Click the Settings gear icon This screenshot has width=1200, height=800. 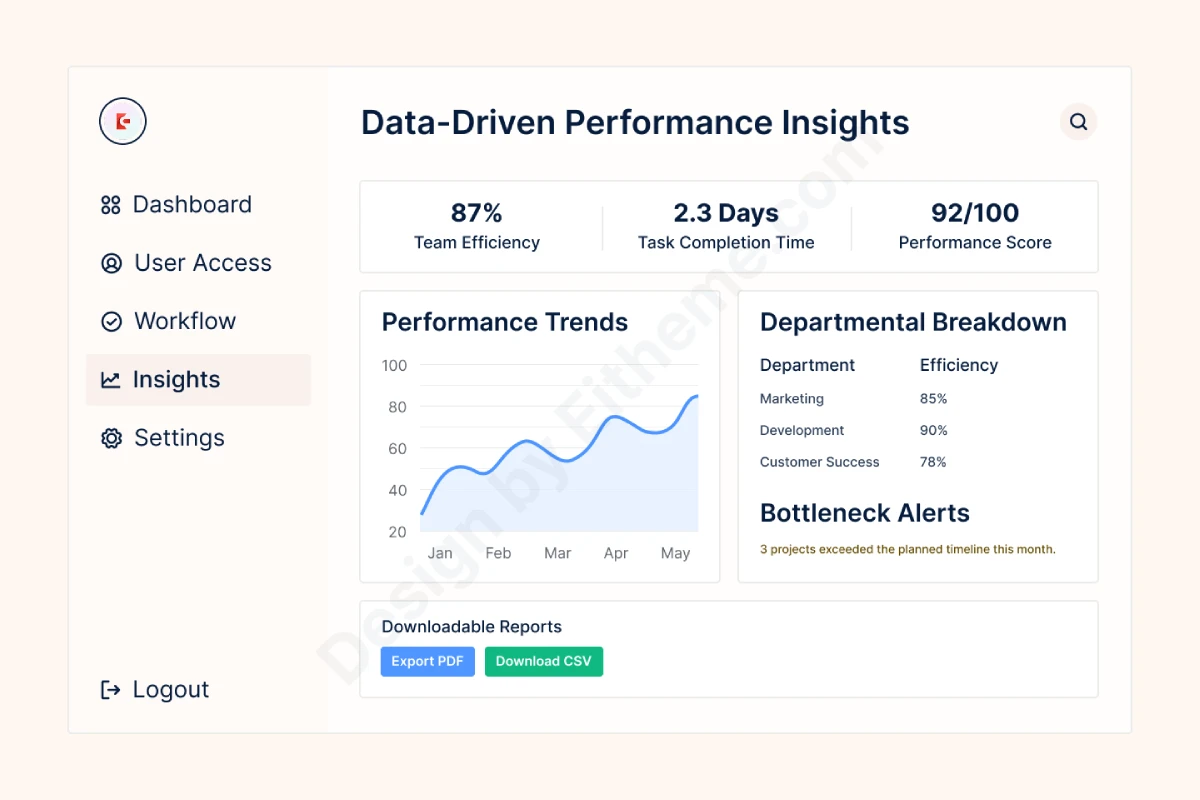coord(111,438)
